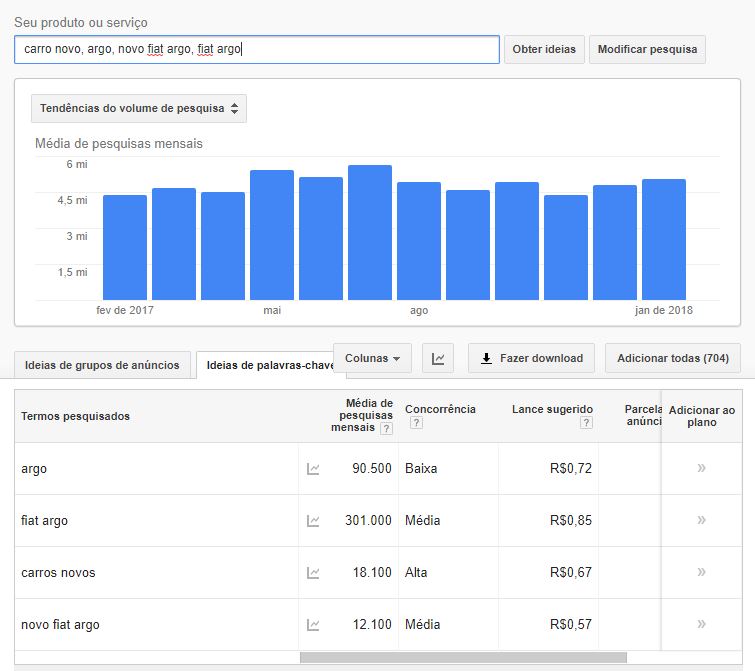Viewport: 755px width, 671px height.
Task: Click the 18.100 monthly searches value
Action: coord(372,572)
